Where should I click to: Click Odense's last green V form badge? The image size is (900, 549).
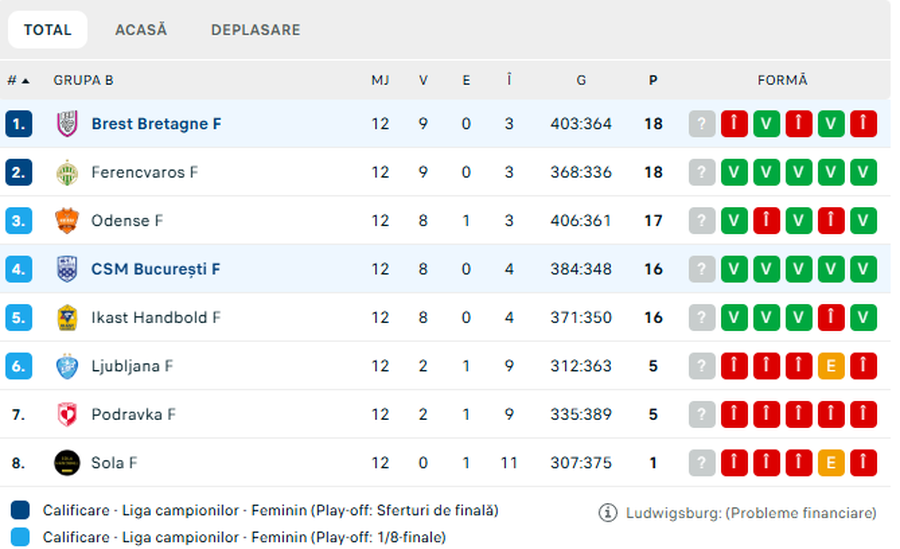click(x=863, y=221)
